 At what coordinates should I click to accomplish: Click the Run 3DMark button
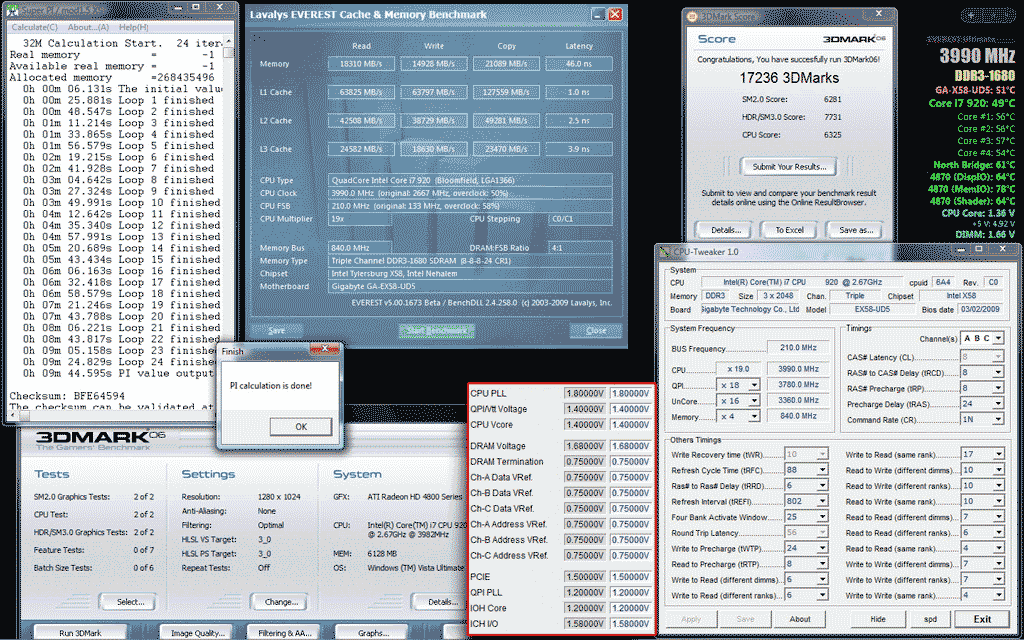point(80,633)
